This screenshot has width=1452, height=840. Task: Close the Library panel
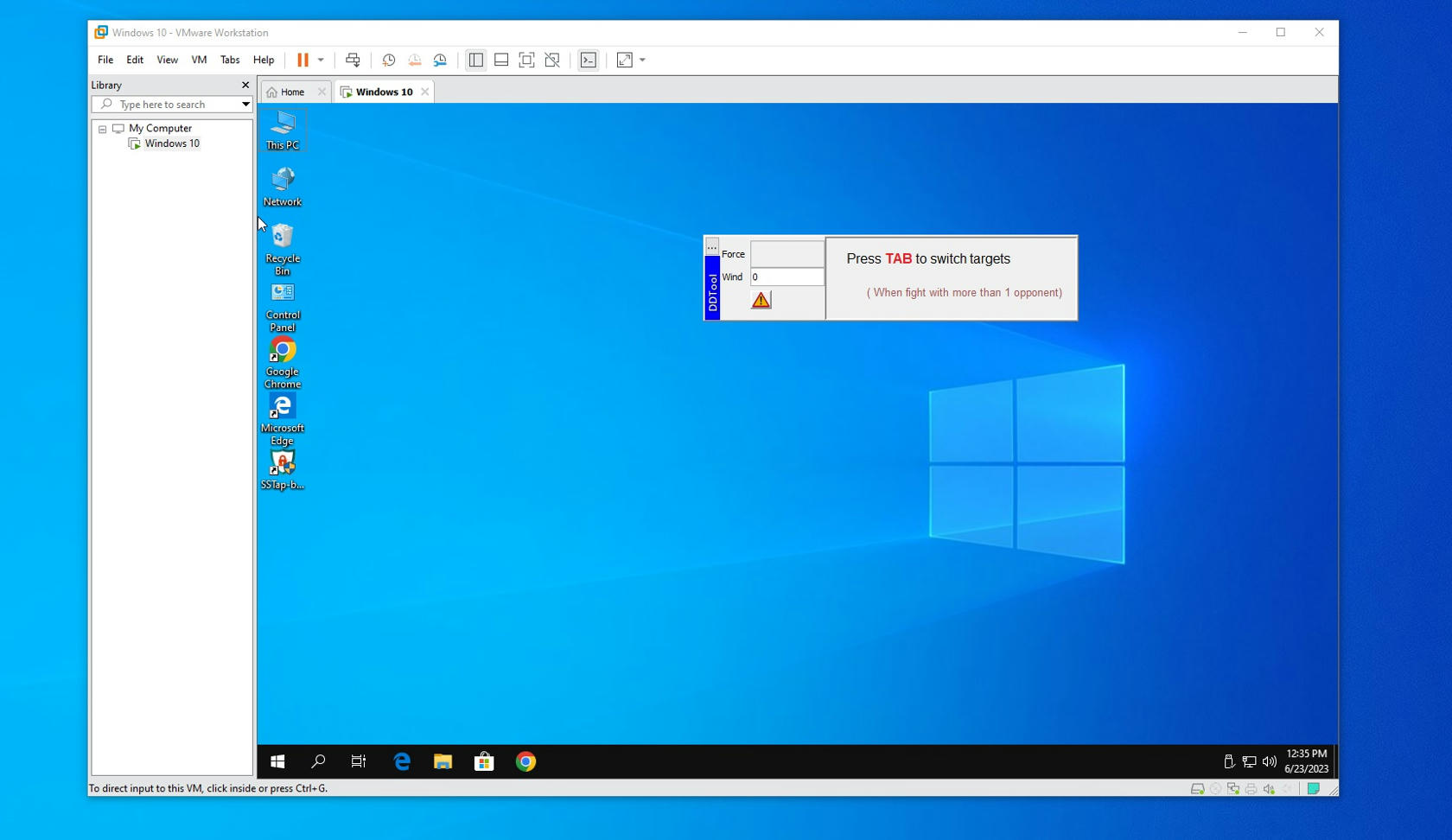tap(245, 85)
